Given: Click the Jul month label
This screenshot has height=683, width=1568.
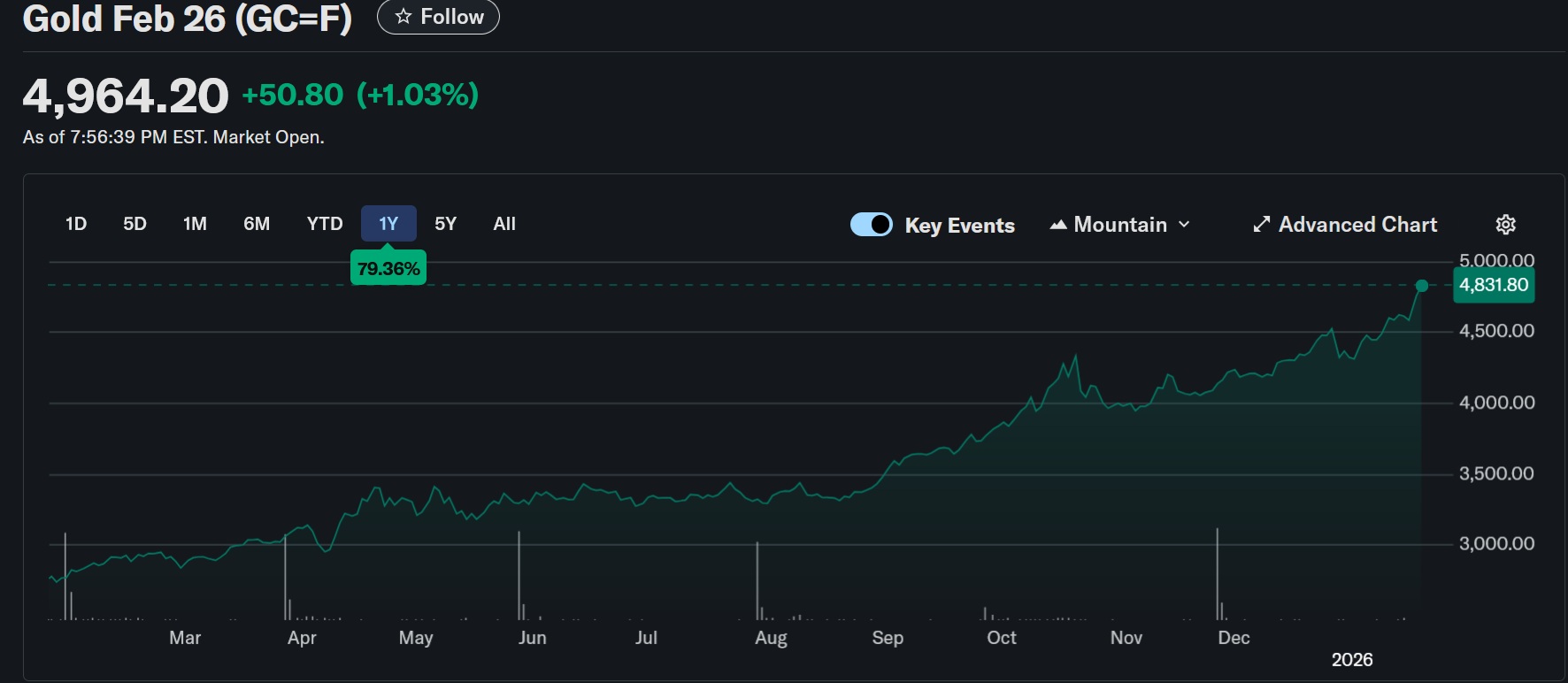Looking at the screenshot, I should point(646,638).
